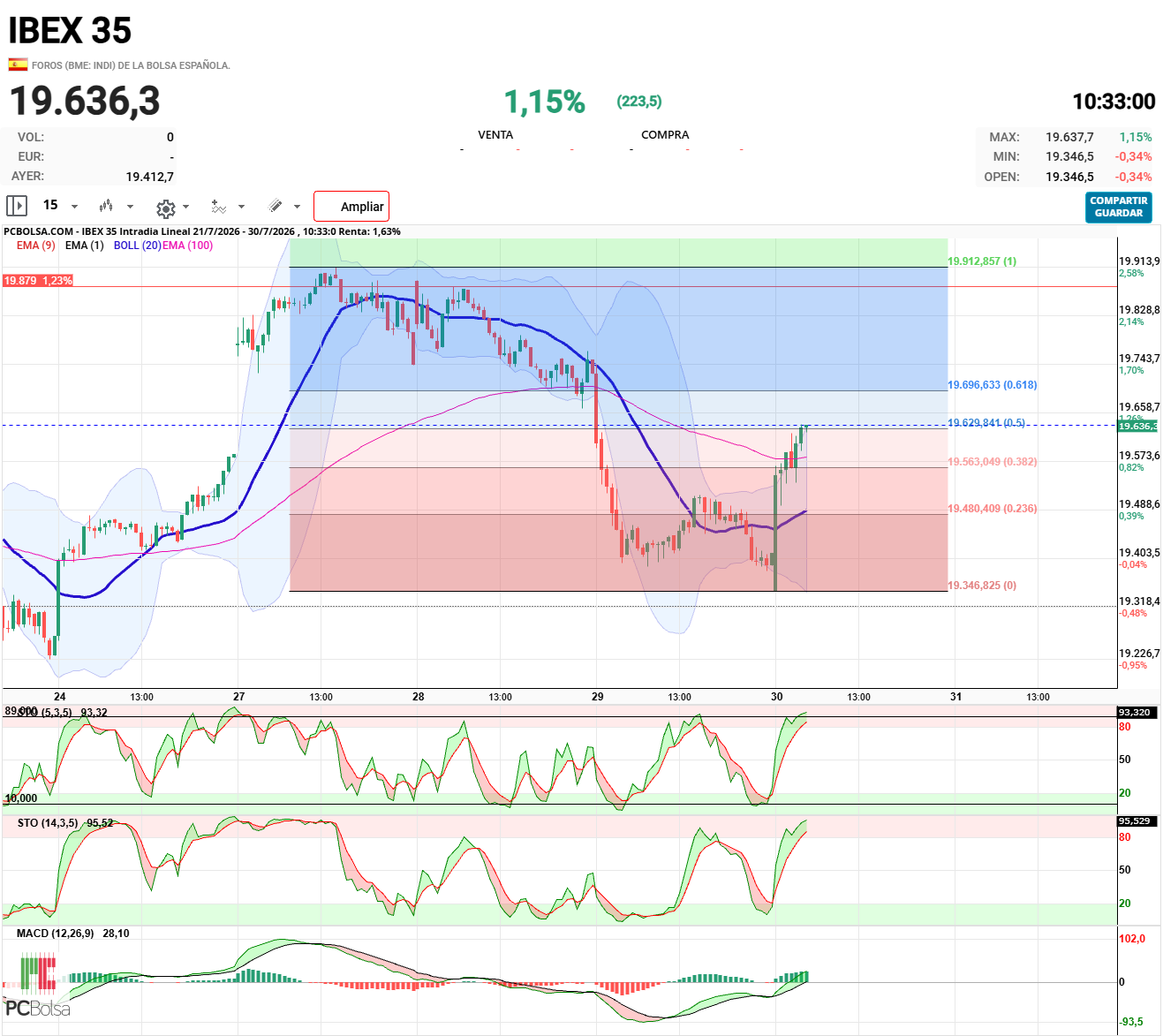The height and width of the screenshot is (1036, 1163).
Task: Expand arrow beside the settings gear
Action: click(x=185, y=207)
